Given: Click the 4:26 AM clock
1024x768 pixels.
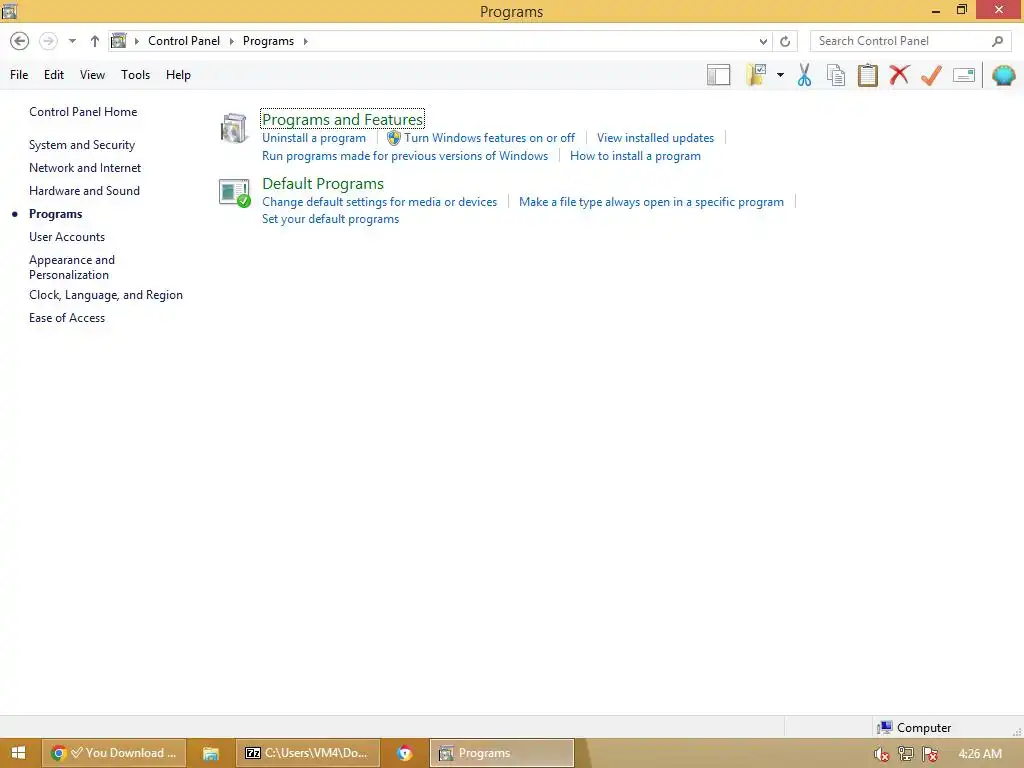Looking at the screenshot, I should [980, 754].
